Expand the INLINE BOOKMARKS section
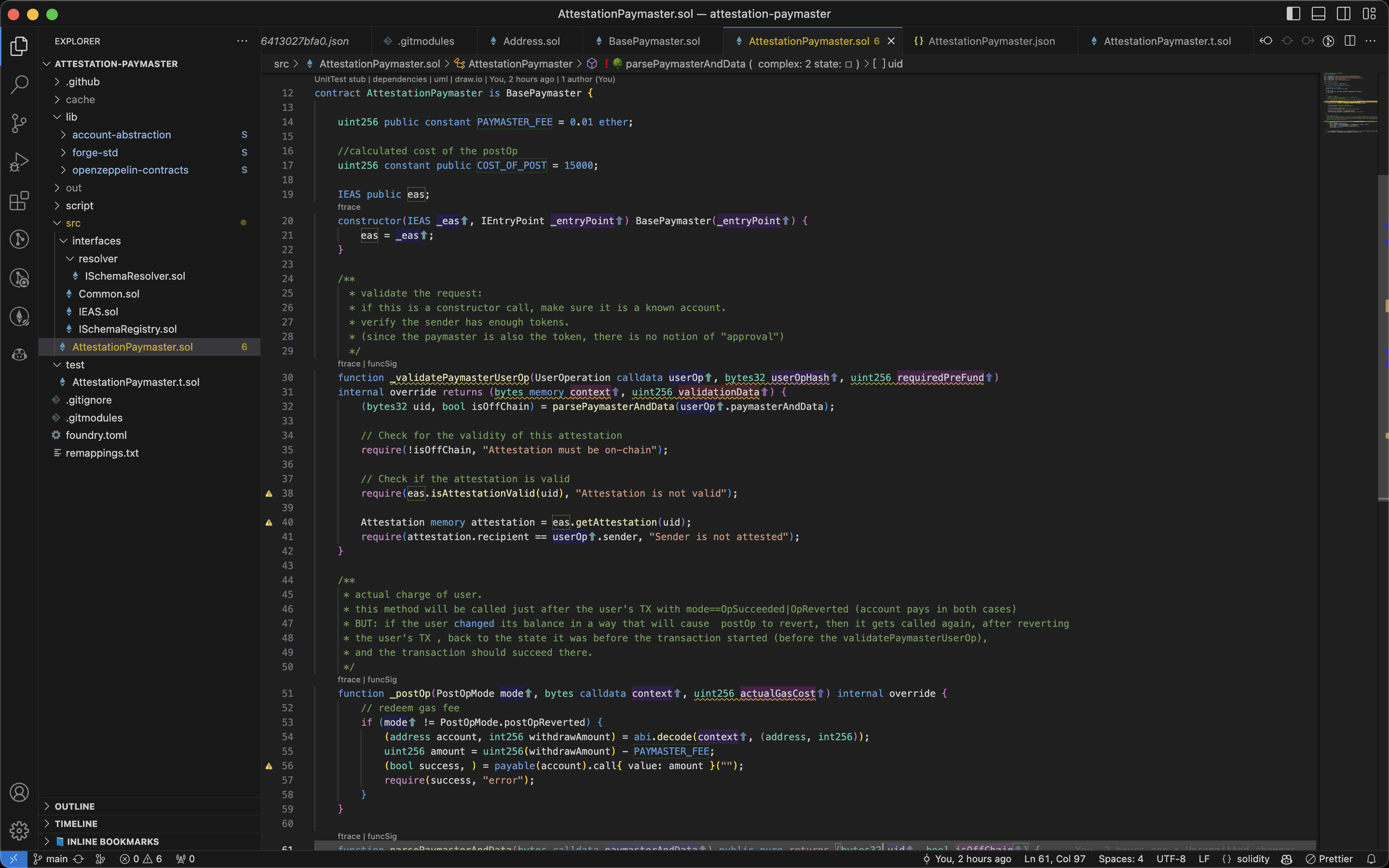The height and width of the screenshot is (868, 1389). 149,841
